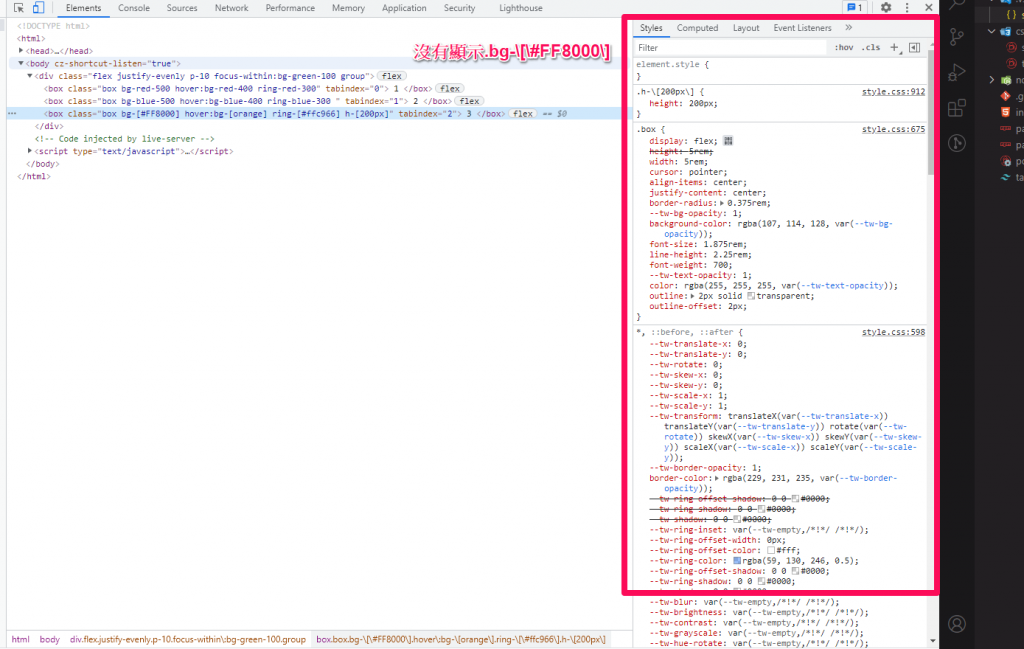
Task: Open the Accounts icon in the VS Code activity bar
Action: 957,624
